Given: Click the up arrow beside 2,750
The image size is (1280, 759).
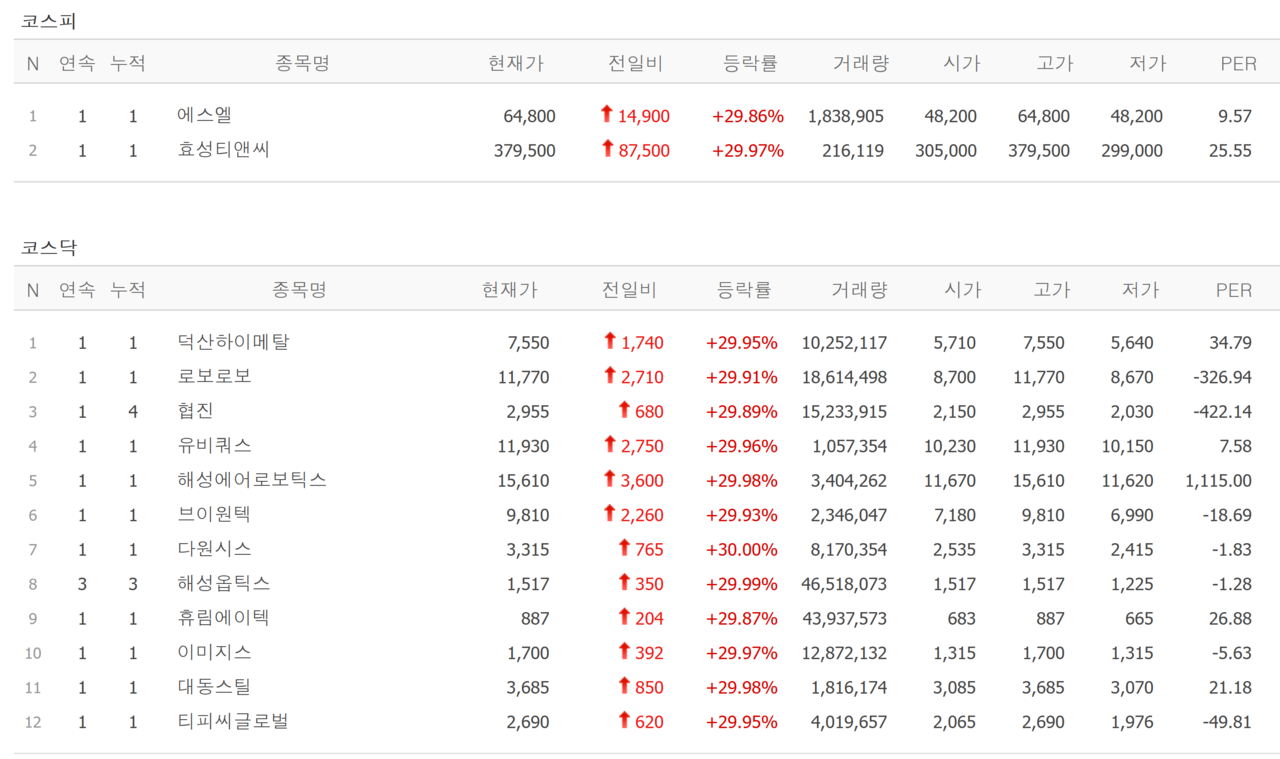Looking at the screenshot, I should [x=609, y=445].
